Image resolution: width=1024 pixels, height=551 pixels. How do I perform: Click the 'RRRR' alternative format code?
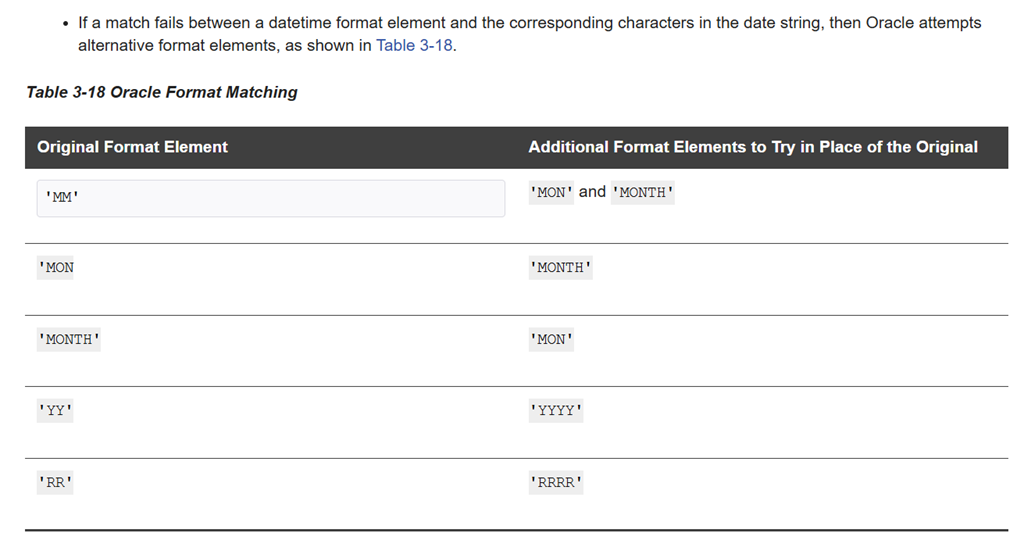coord(556,483)
